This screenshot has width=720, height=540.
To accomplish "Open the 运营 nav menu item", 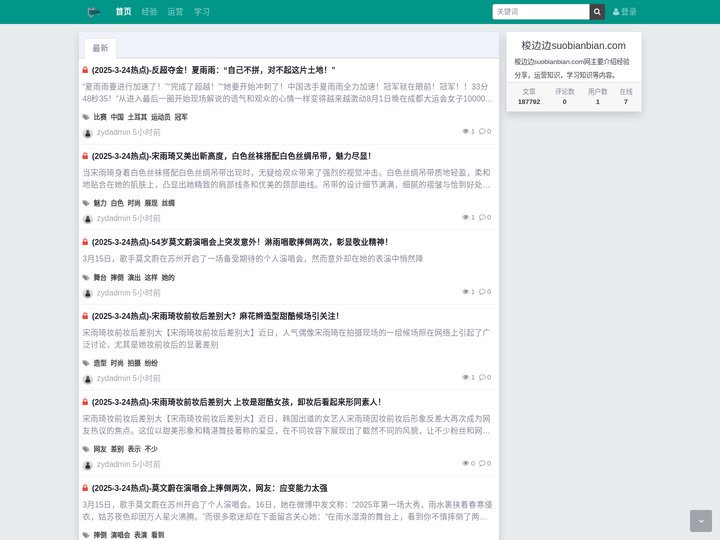I will 175,12.
